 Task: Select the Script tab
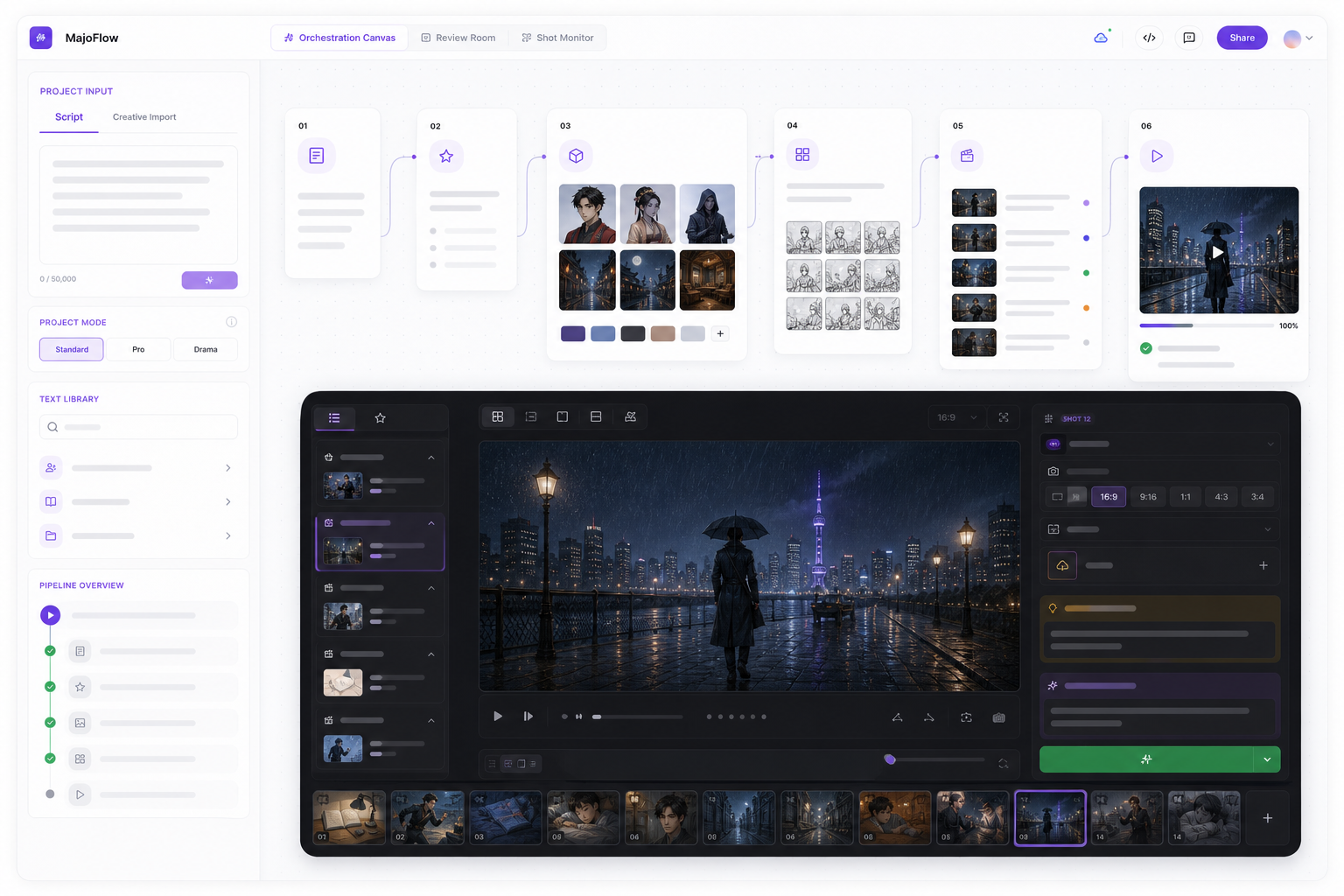(x=69, y=117)
